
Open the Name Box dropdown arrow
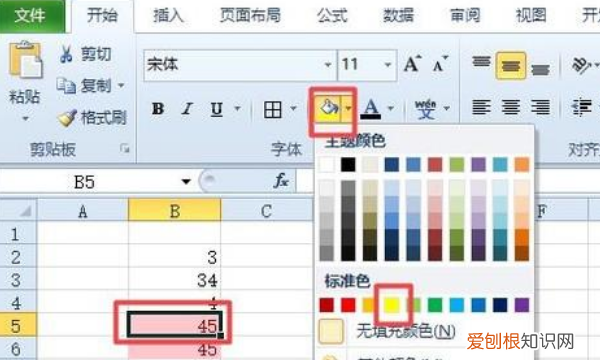coord(186,181)
